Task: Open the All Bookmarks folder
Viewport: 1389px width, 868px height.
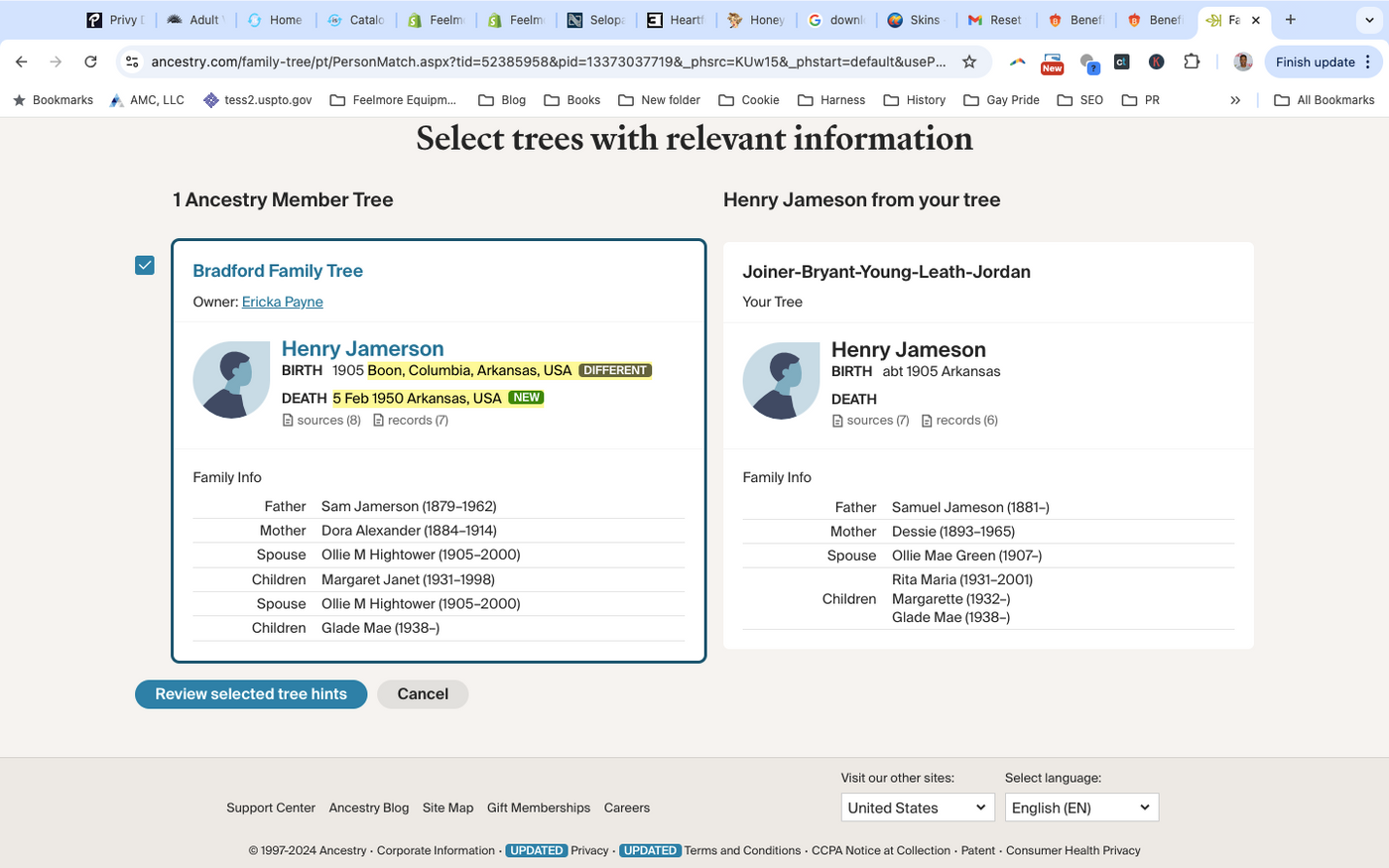Action: click(1324, 100)
